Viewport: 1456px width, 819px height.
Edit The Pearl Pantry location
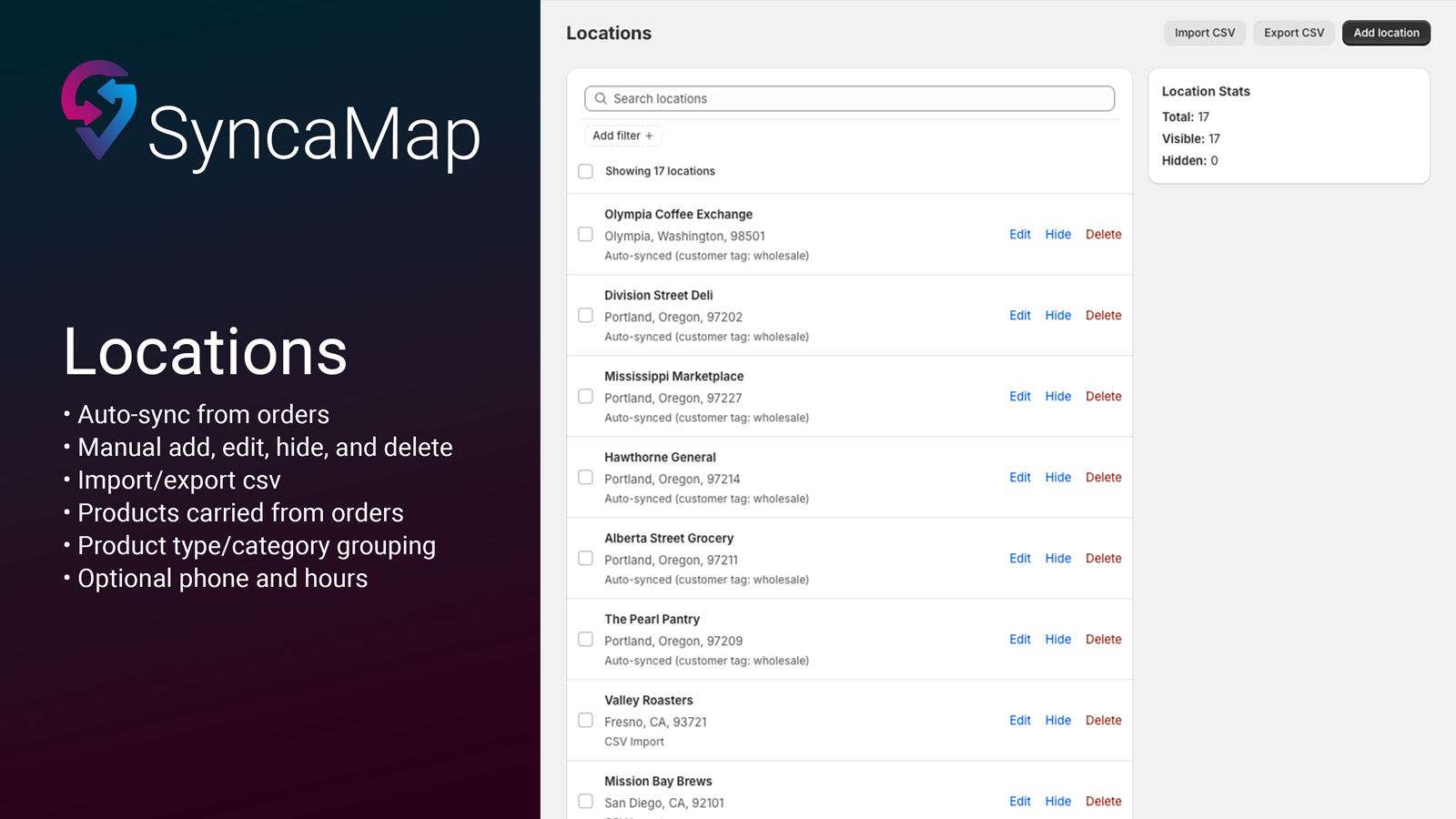click(1020, 639)
